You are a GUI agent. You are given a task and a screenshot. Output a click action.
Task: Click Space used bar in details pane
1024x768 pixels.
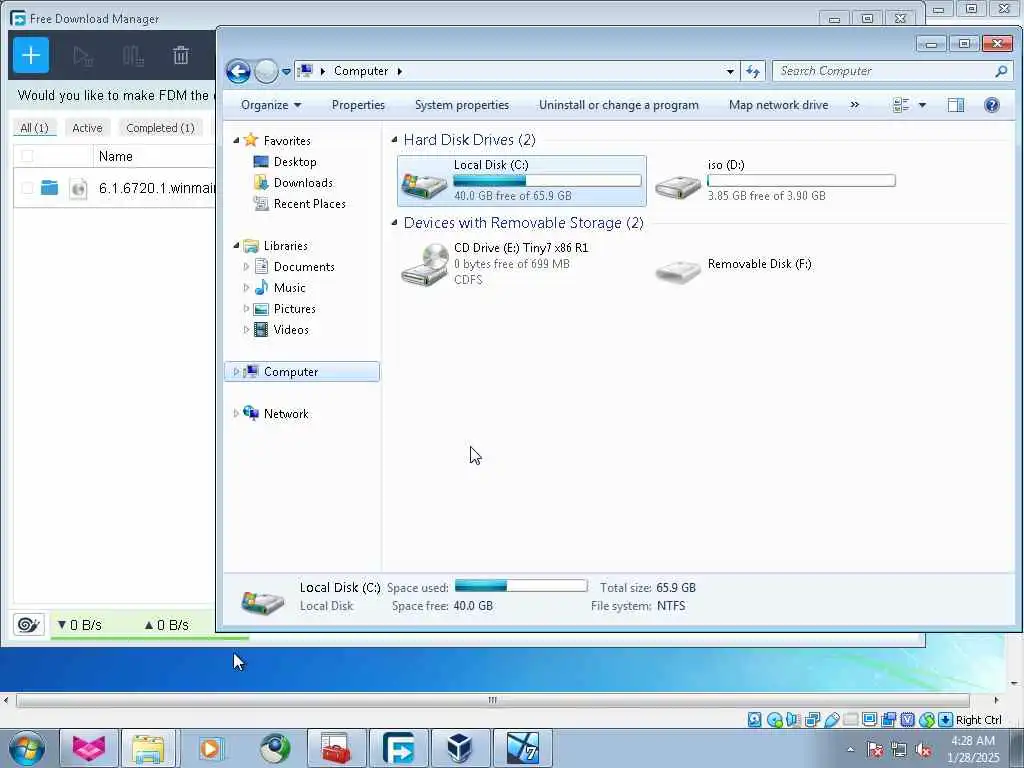tap(521, 586)
